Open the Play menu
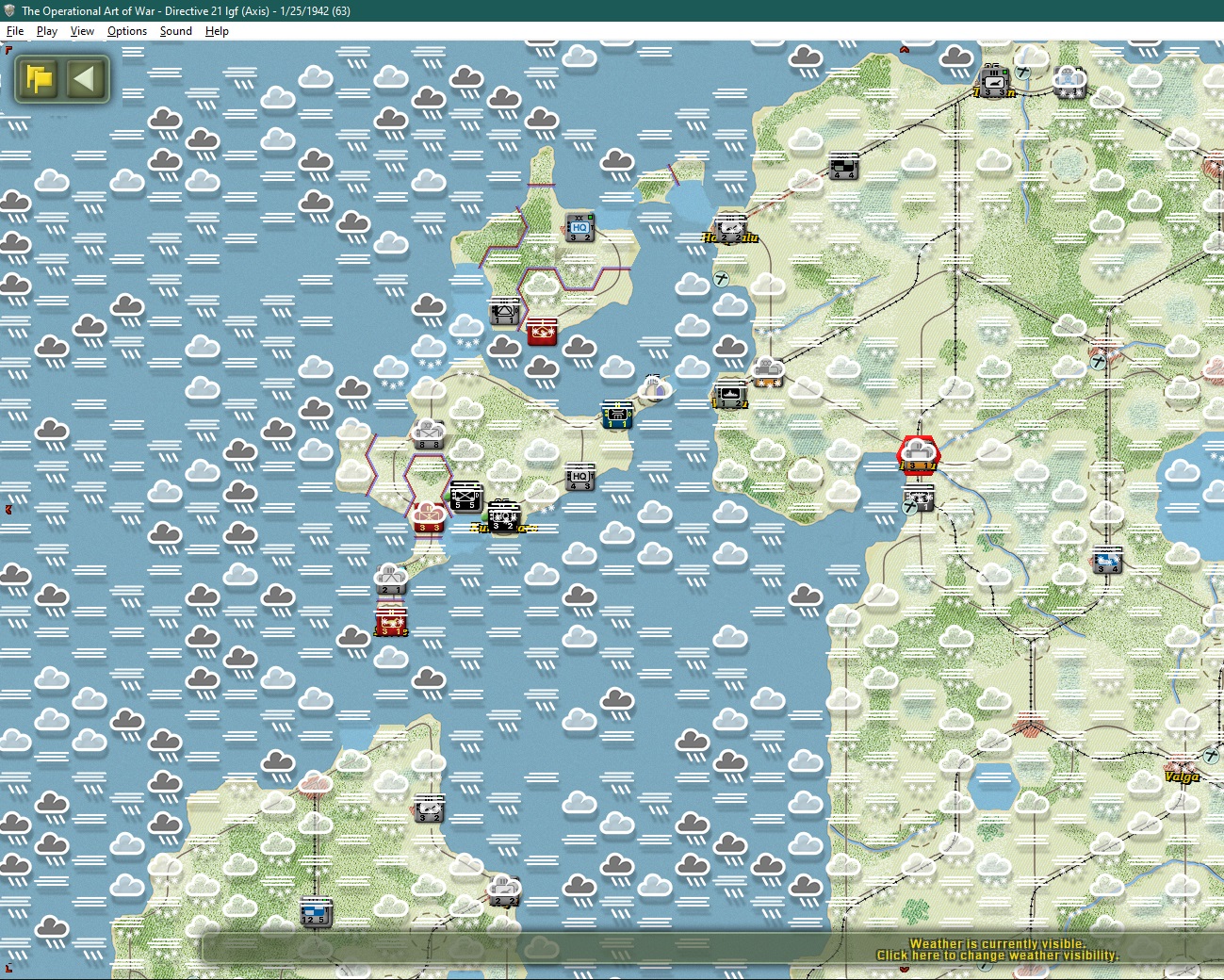The height and width of the screenshot is (980, 1224). (47, 31)
